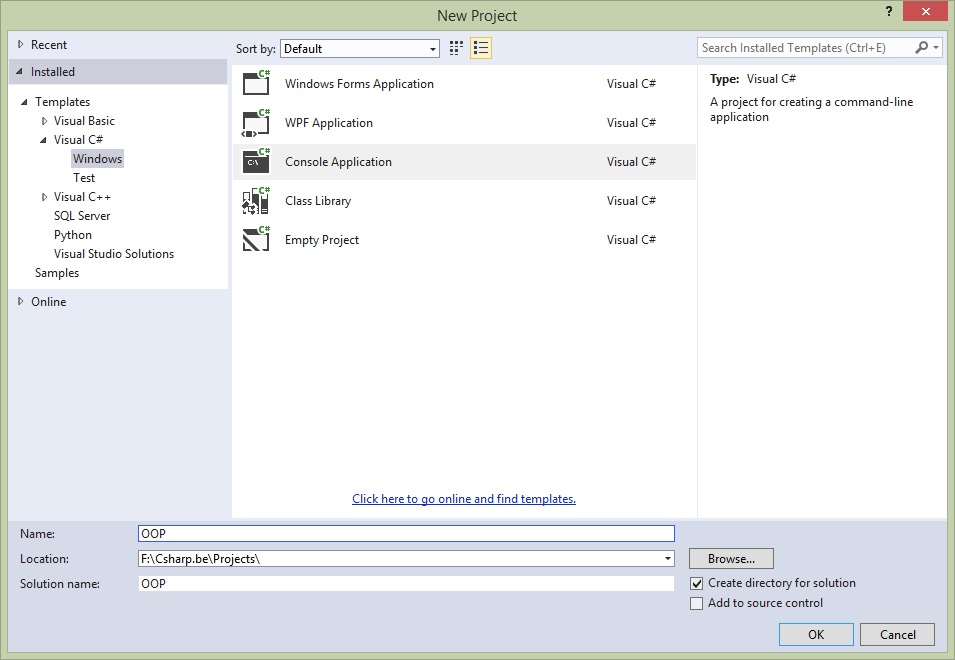Click the Name input field

(406, 533)
